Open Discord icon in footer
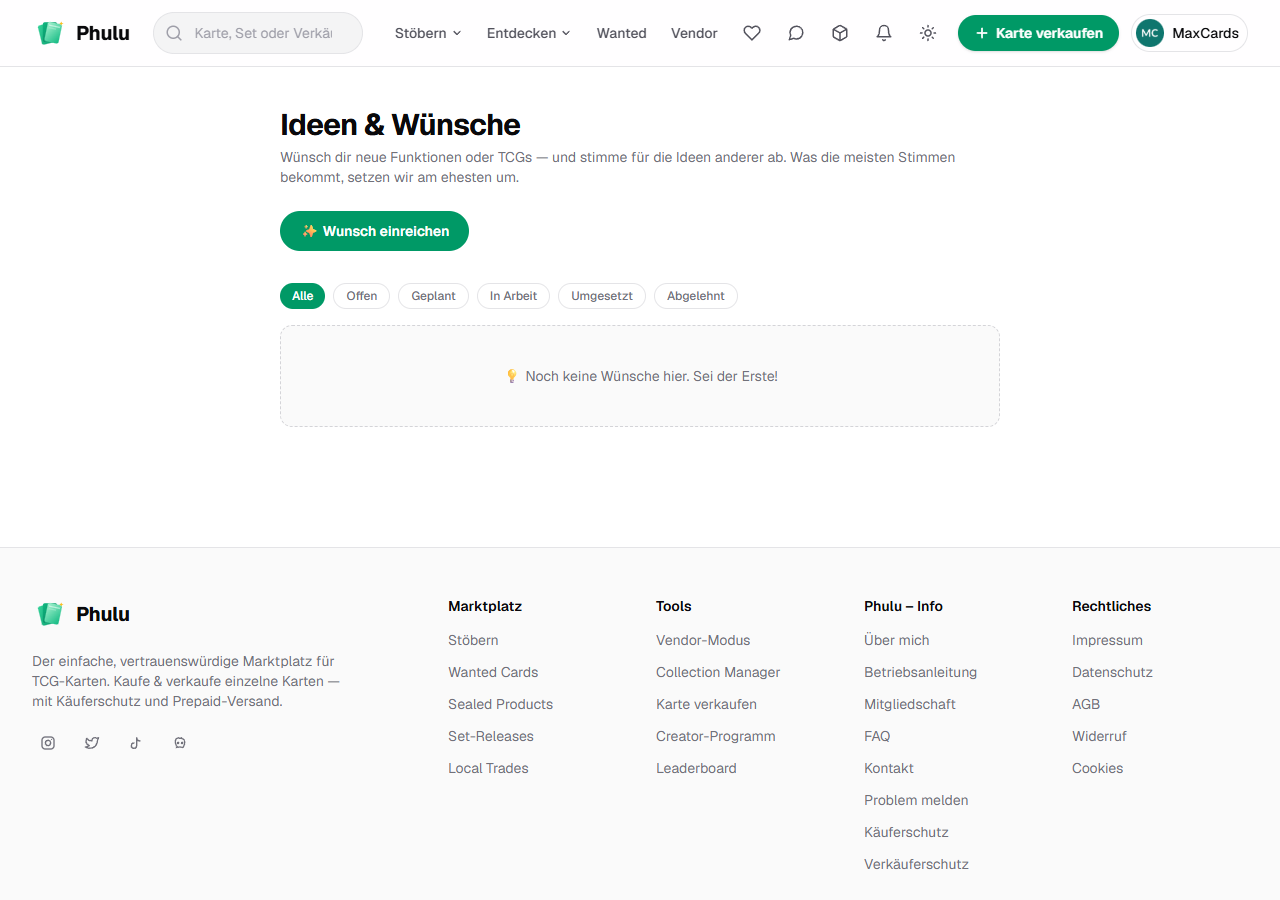 coord(180,743)
